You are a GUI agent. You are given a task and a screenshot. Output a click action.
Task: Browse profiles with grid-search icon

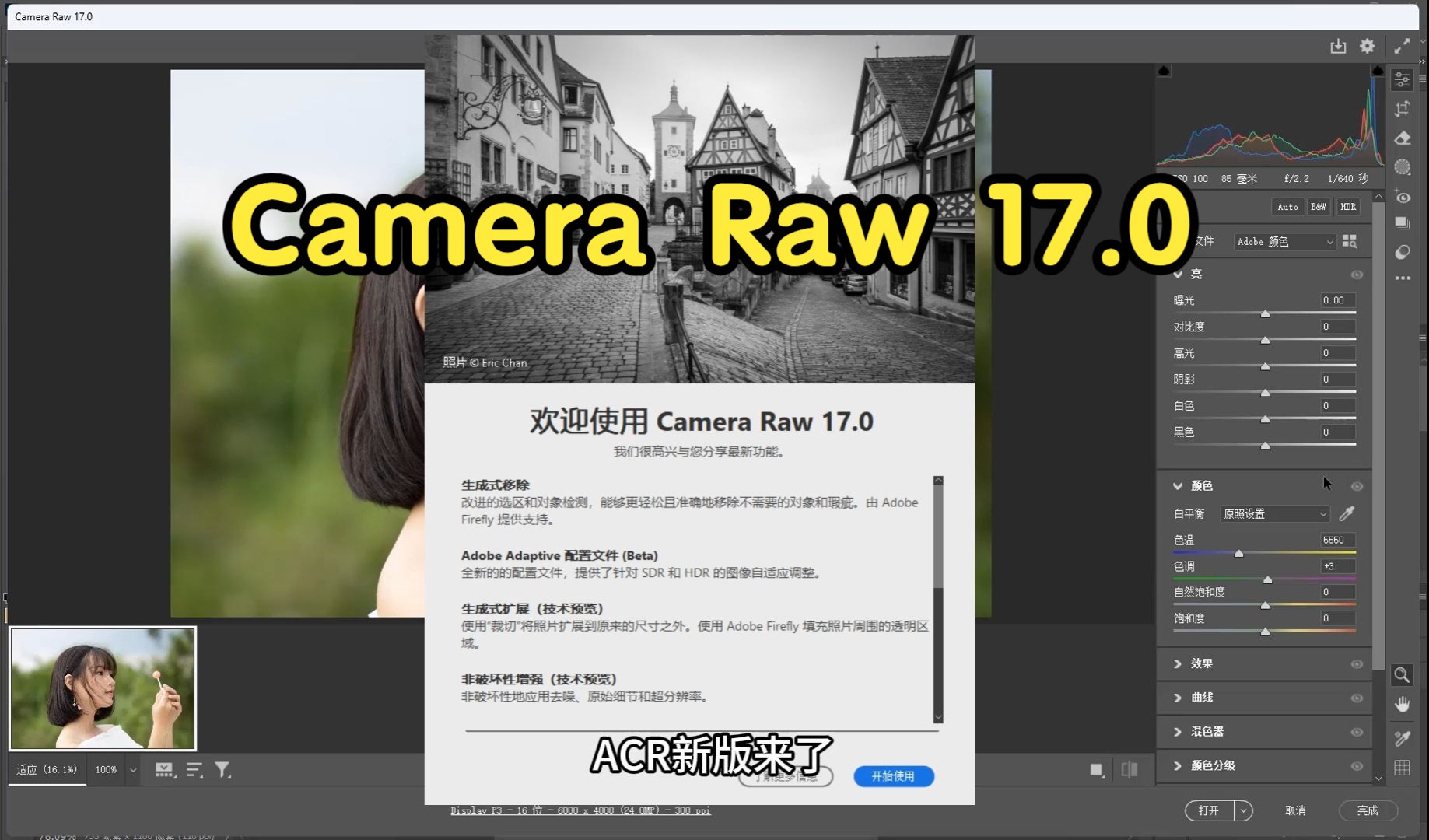coord(1350,242)
